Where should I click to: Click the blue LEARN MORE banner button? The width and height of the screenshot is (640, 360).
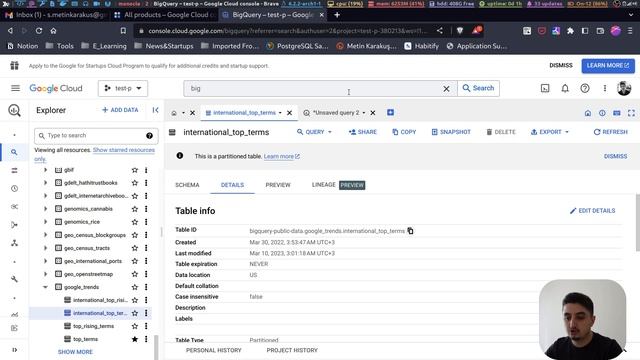pyautogui.click(x=608, y=65)
